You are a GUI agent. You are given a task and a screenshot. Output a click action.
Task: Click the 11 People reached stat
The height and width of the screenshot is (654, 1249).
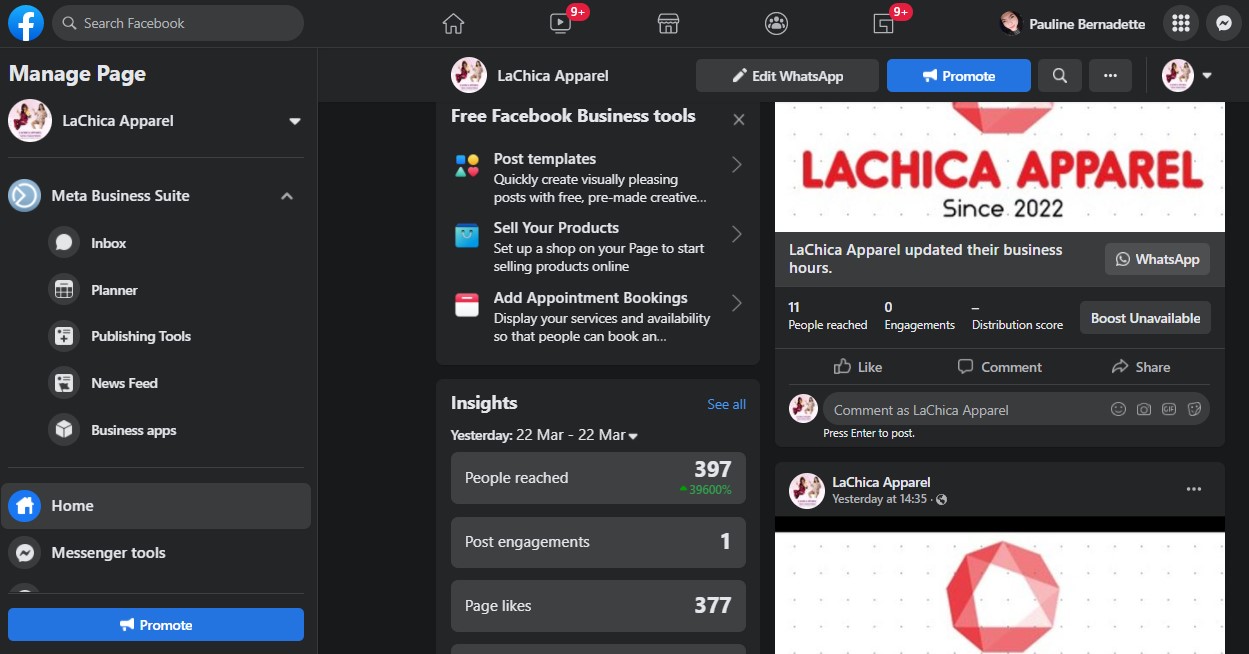(827, 315)
